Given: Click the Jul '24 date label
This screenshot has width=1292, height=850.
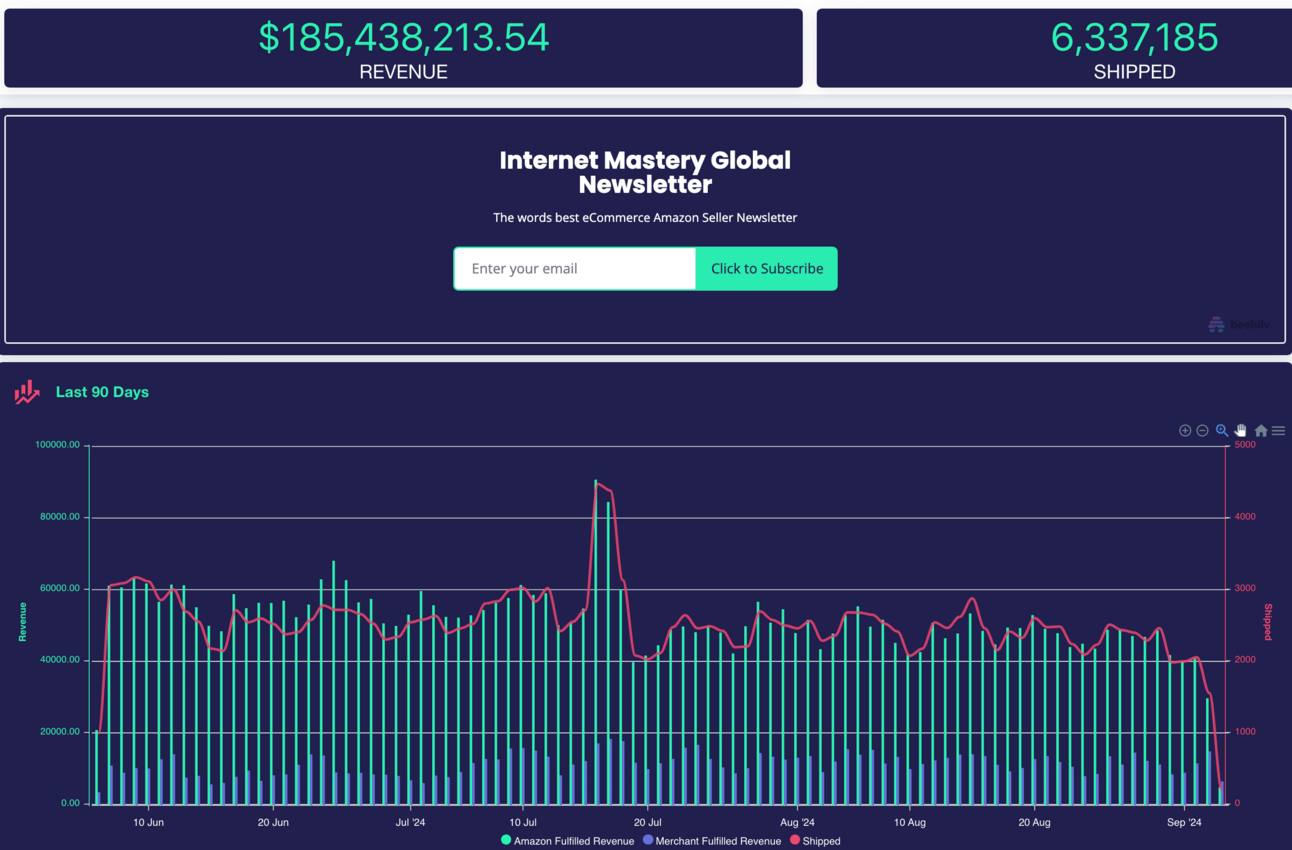Looking at the screenshot, I should (x=410, y=823).
